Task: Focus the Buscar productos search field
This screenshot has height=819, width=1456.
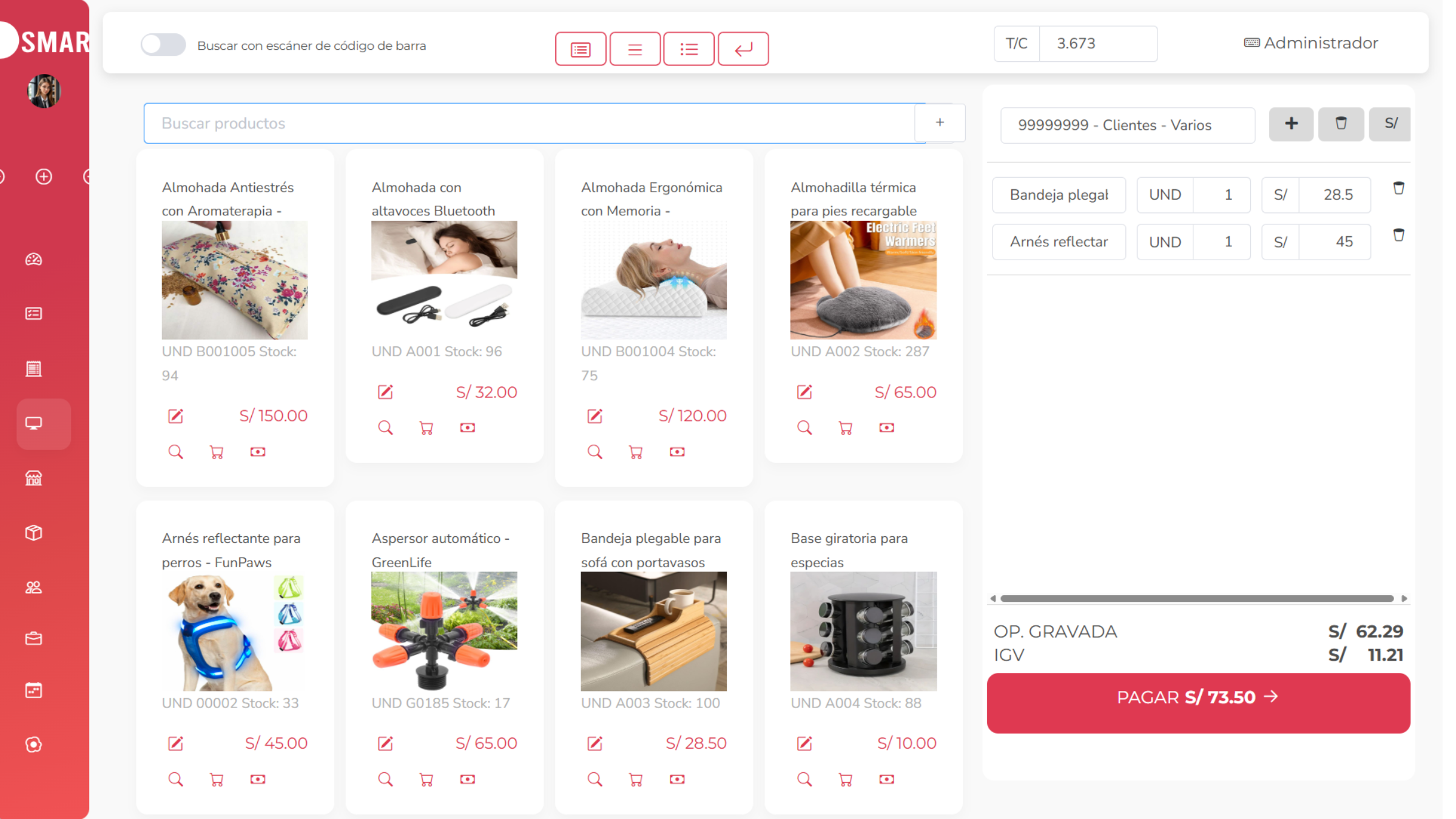Action: [x=534, y=123]
